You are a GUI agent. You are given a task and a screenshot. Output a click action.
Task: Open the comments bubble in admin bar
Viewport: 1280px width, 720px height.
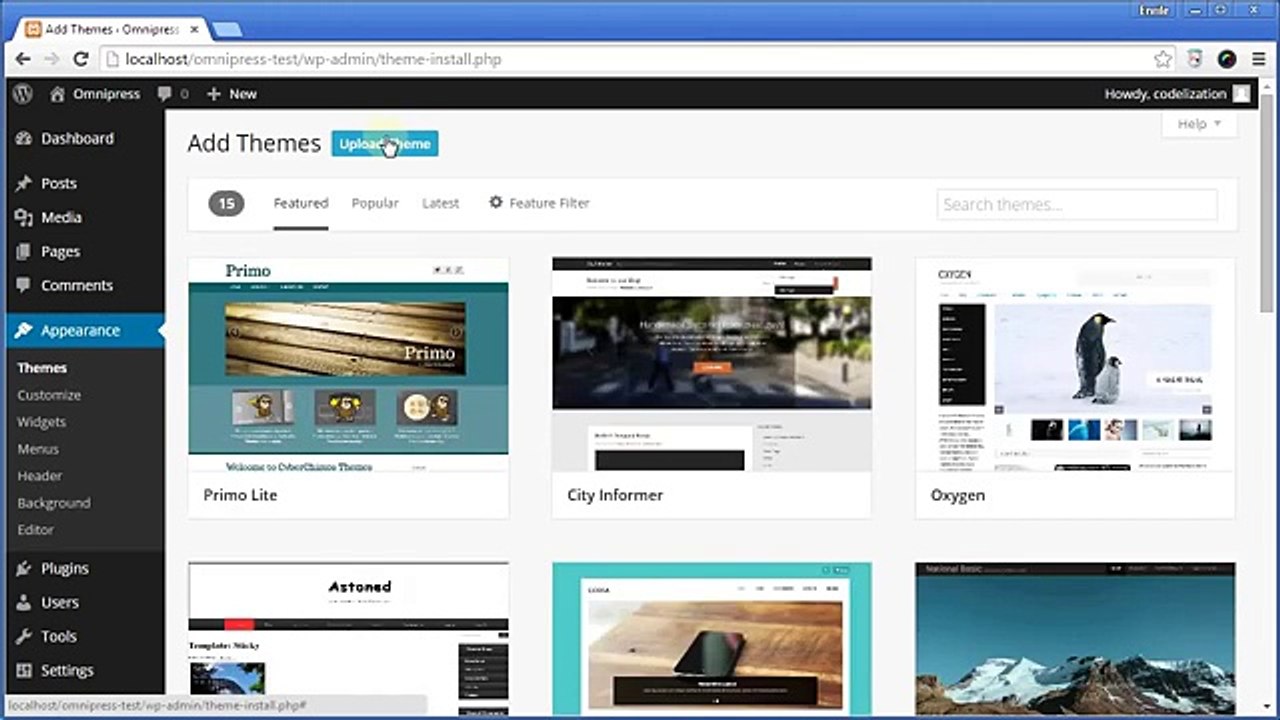tap(172, 93)
